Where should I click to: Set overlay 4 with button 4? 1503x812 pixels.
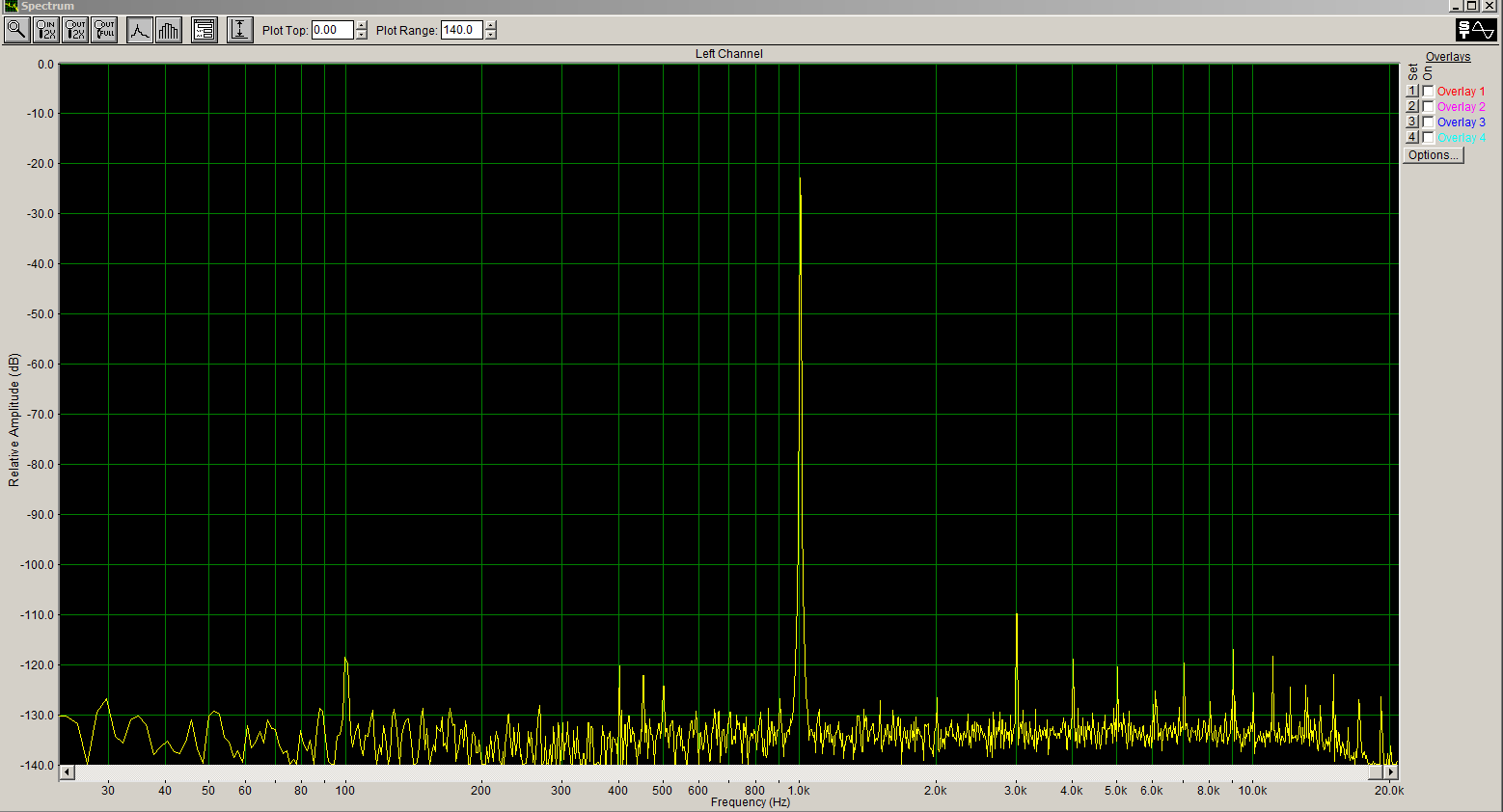coord(1412,137)
